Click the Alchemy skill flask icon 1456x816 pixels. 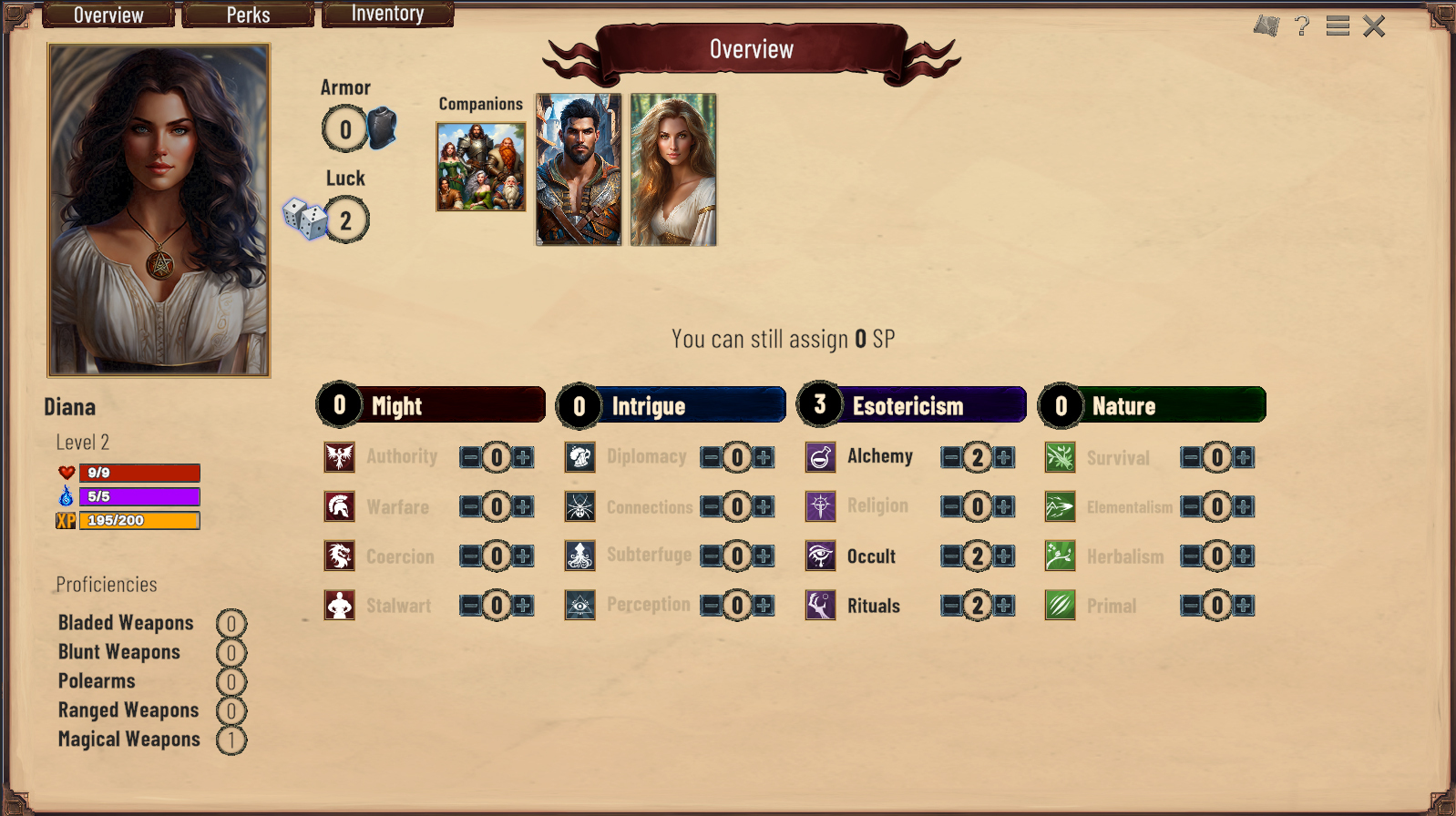pyautogui.click(x=820, y=457)
